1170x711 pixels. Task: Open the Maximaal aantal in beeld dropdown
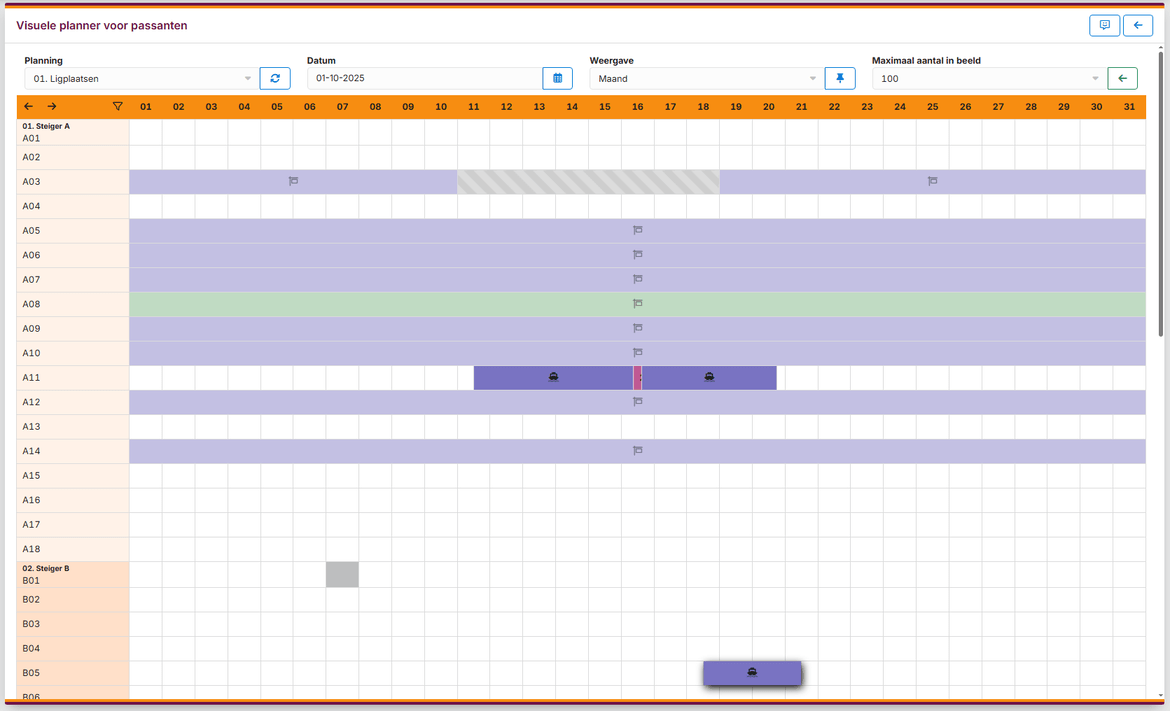click(x=985, y=77)
